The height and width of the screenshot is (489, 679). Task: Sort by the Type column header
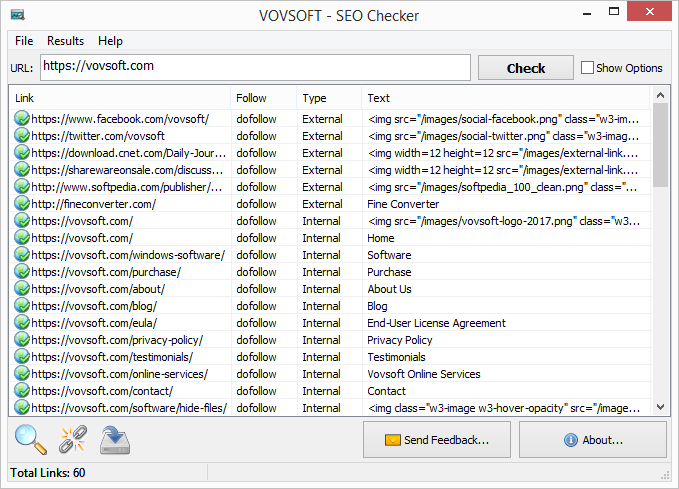pyautogui.click(x=329, y=98)
